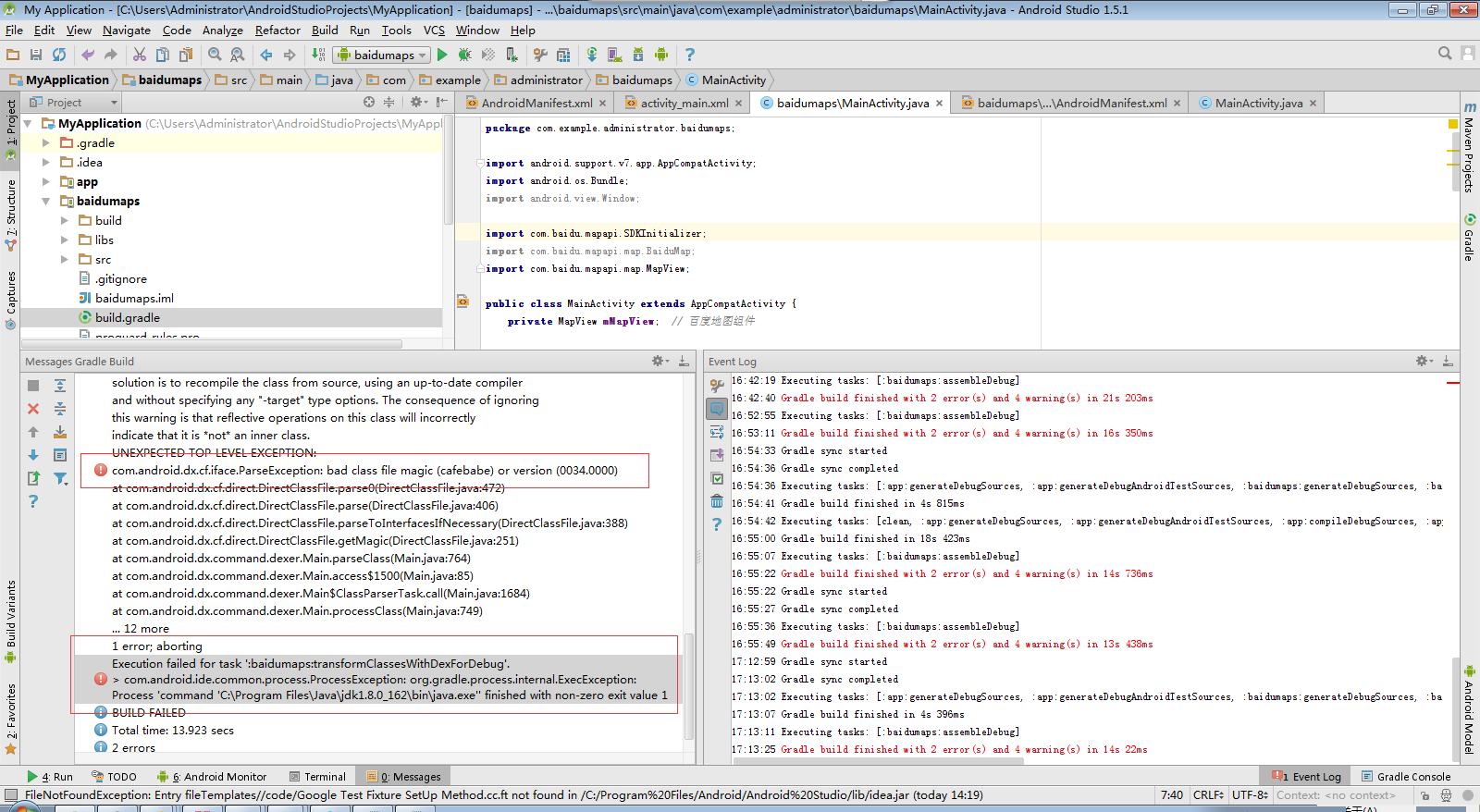The image size is (1480, 812).
Task: Open the Refactor menu
Action: [277, 30]
